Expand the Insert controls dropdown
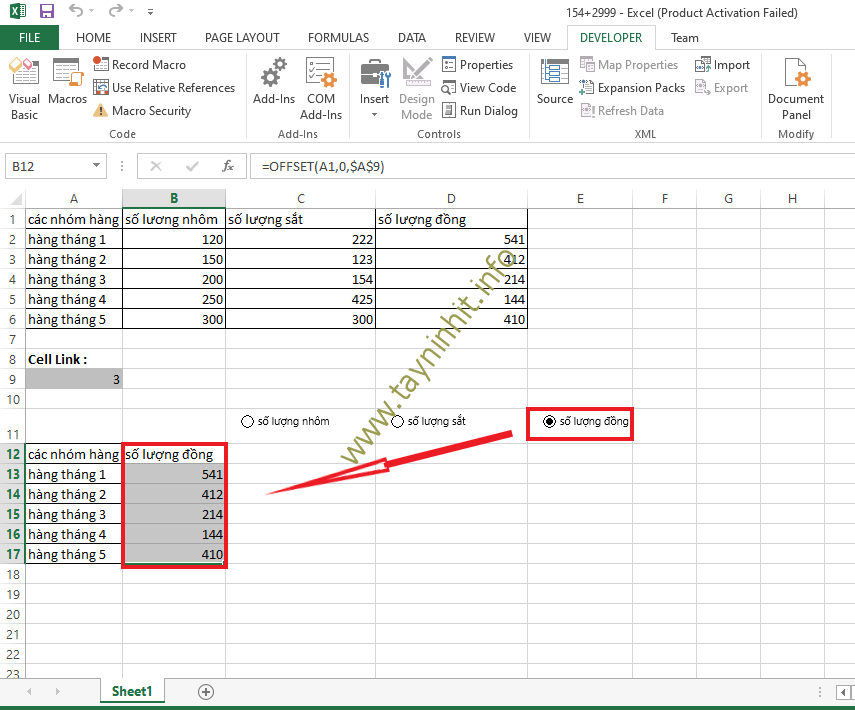The height and width of the screenshot is (710, 855). pos(374,113)
